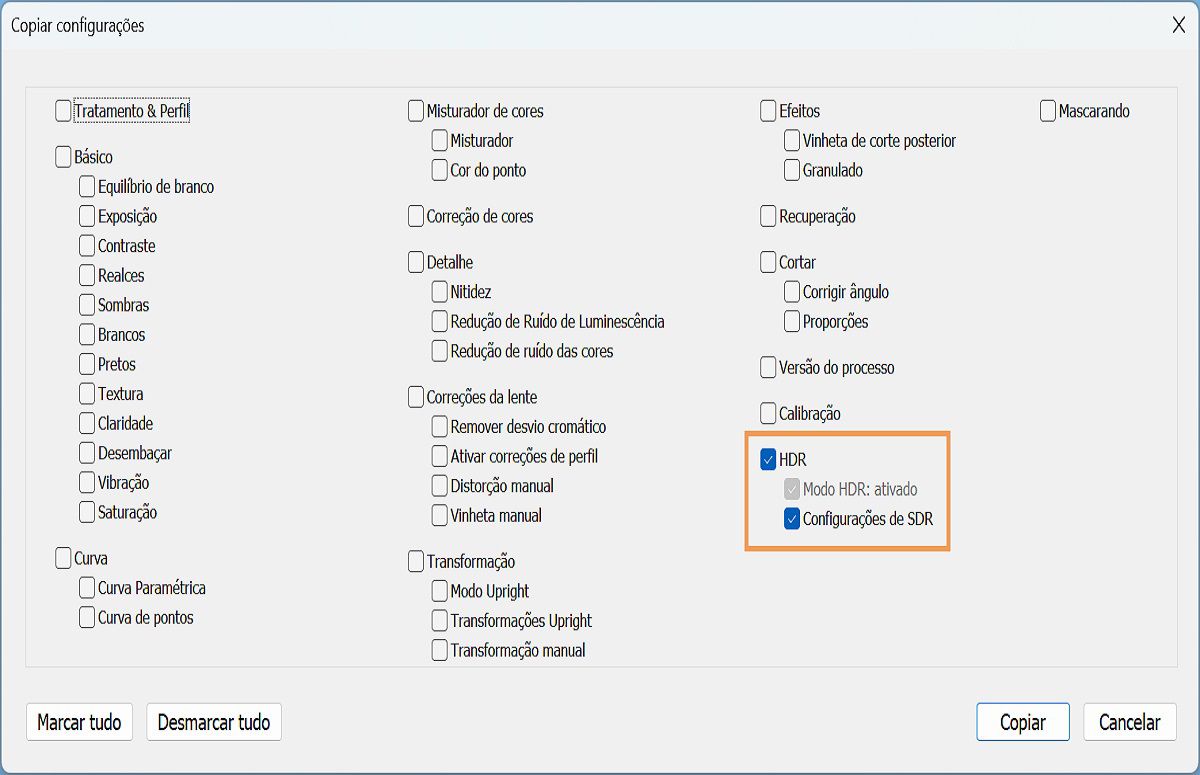Check Redução de Ruído de Luminescência
This screenshot has height=775, width=1200.
[x=438, y=322]
